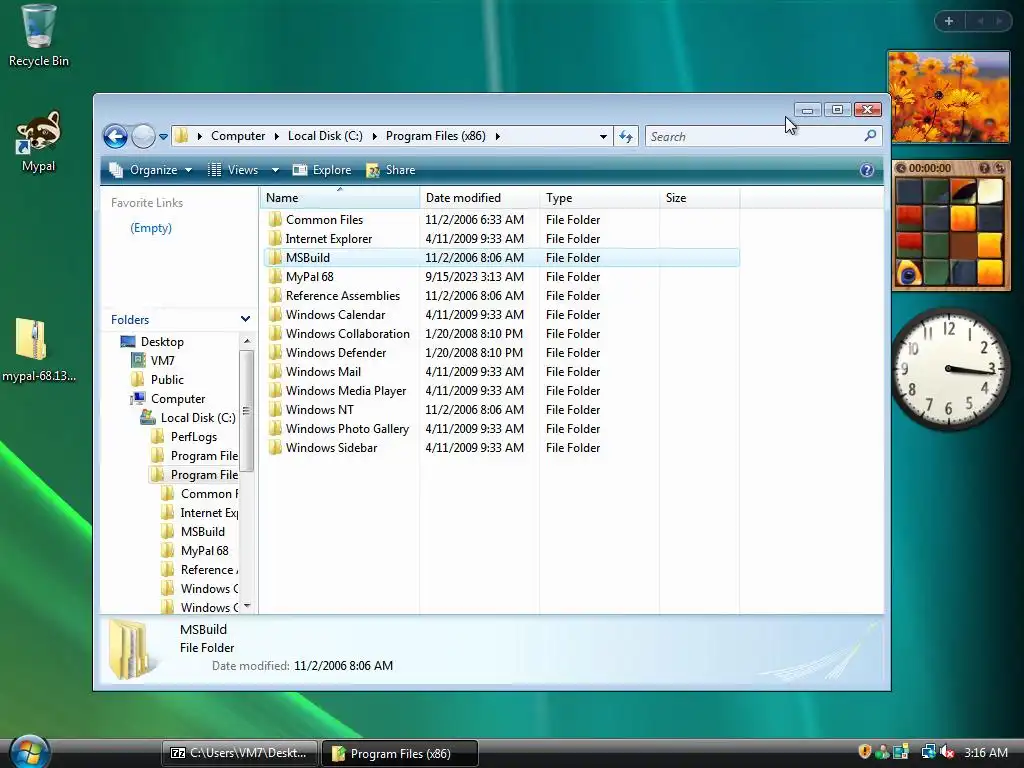Sort by the Name column header
The height and width of the screenshot is (768, 1024).
pyautogui.click(x=340, y=198)
